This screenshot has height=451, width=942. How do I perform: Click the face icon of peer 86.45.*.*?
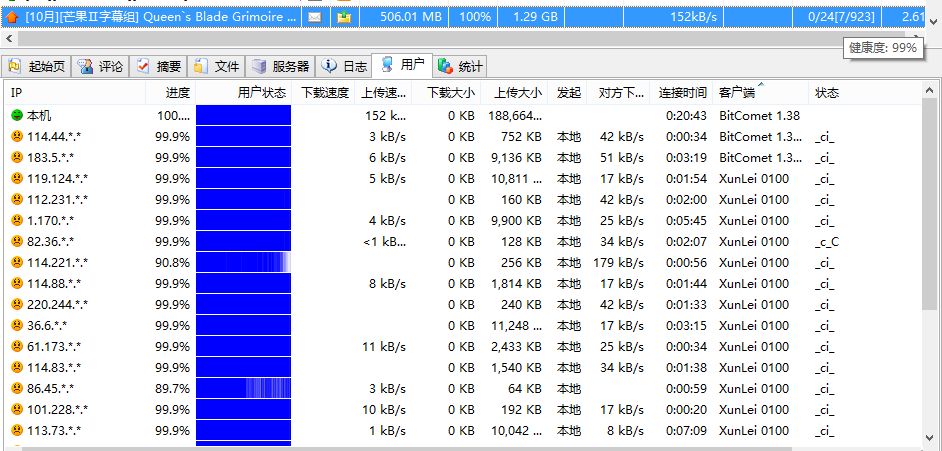point(17,389)
